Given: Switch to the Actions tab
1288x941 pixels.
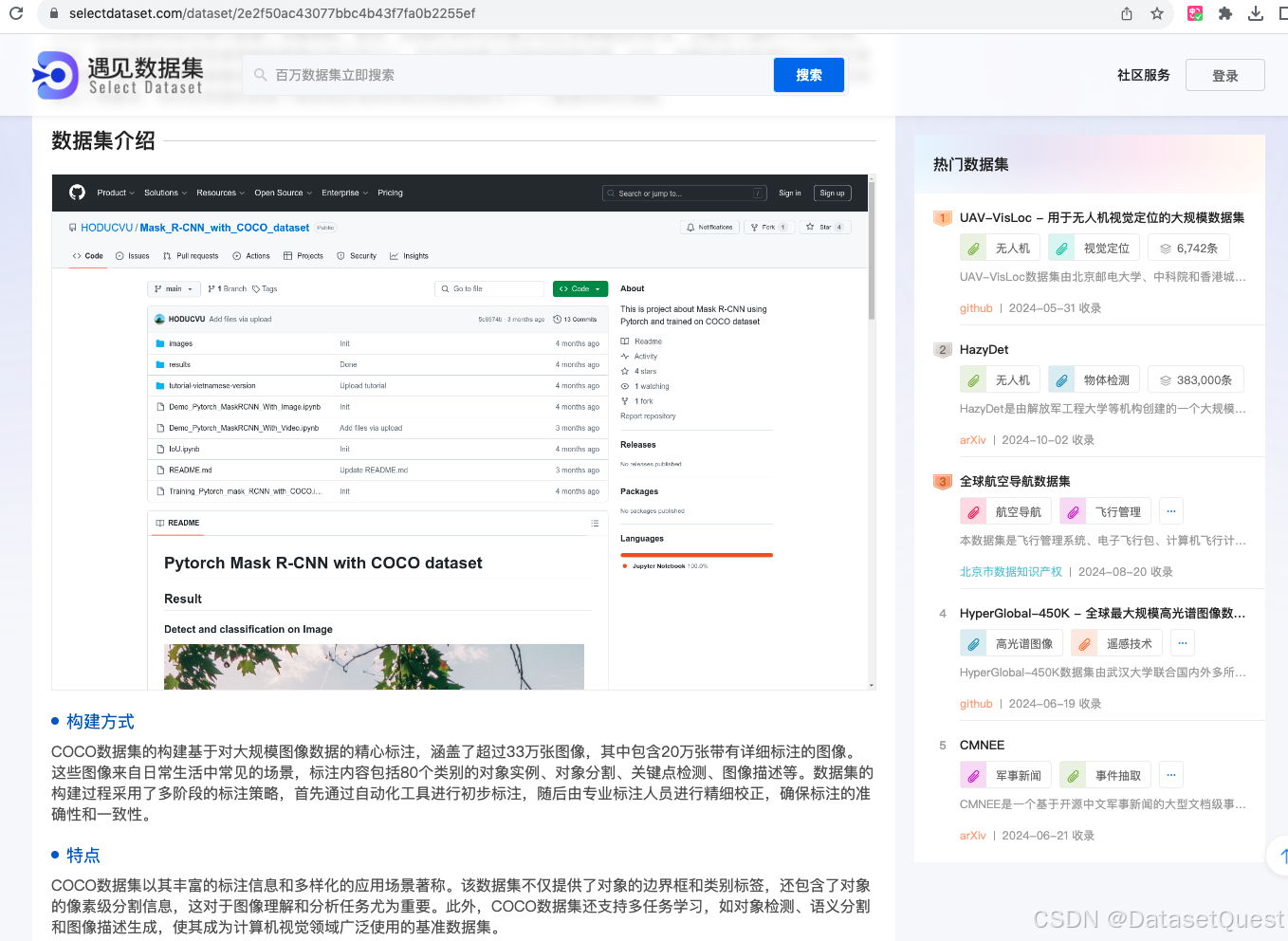Looking at the screenshot, I should pos(251,256).
